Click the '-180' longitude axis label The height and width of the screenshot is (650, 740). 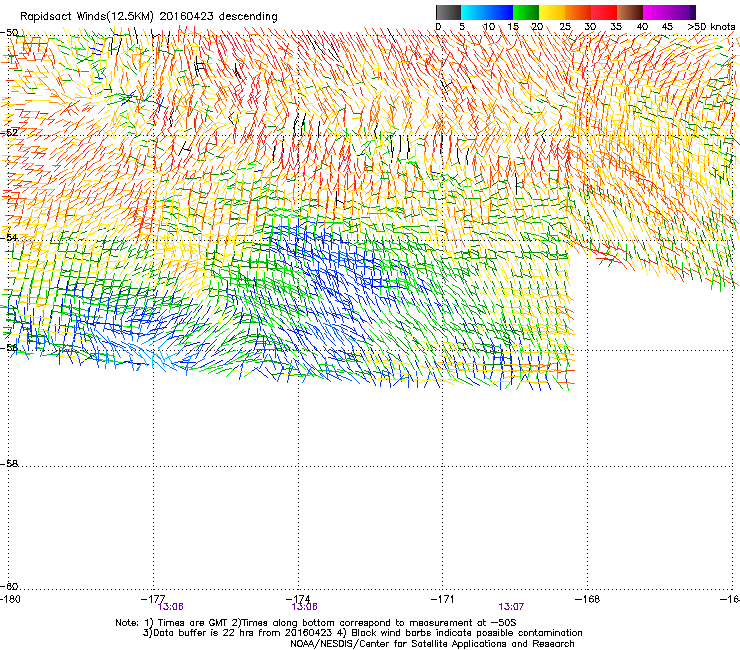10,599
